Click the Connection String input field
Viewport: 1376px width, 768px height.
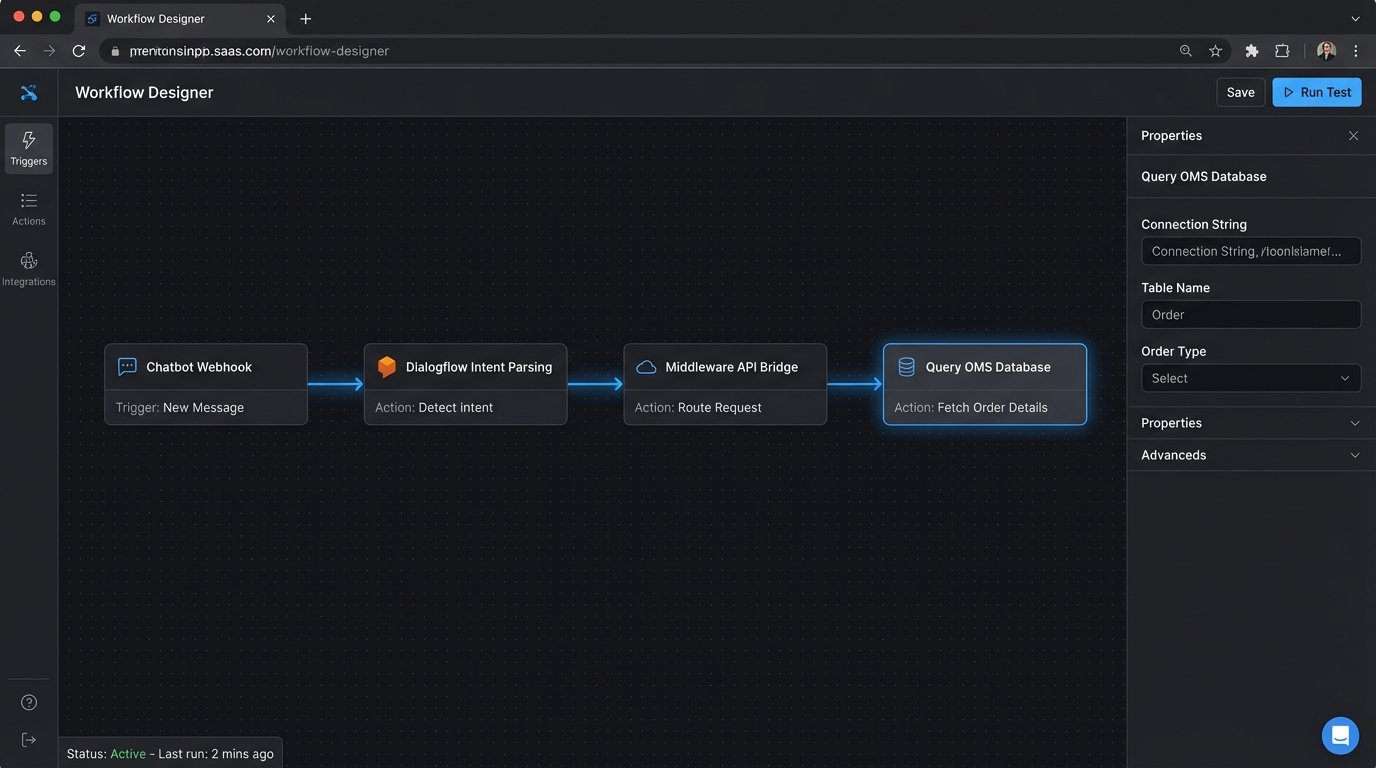click(1250, 251)
